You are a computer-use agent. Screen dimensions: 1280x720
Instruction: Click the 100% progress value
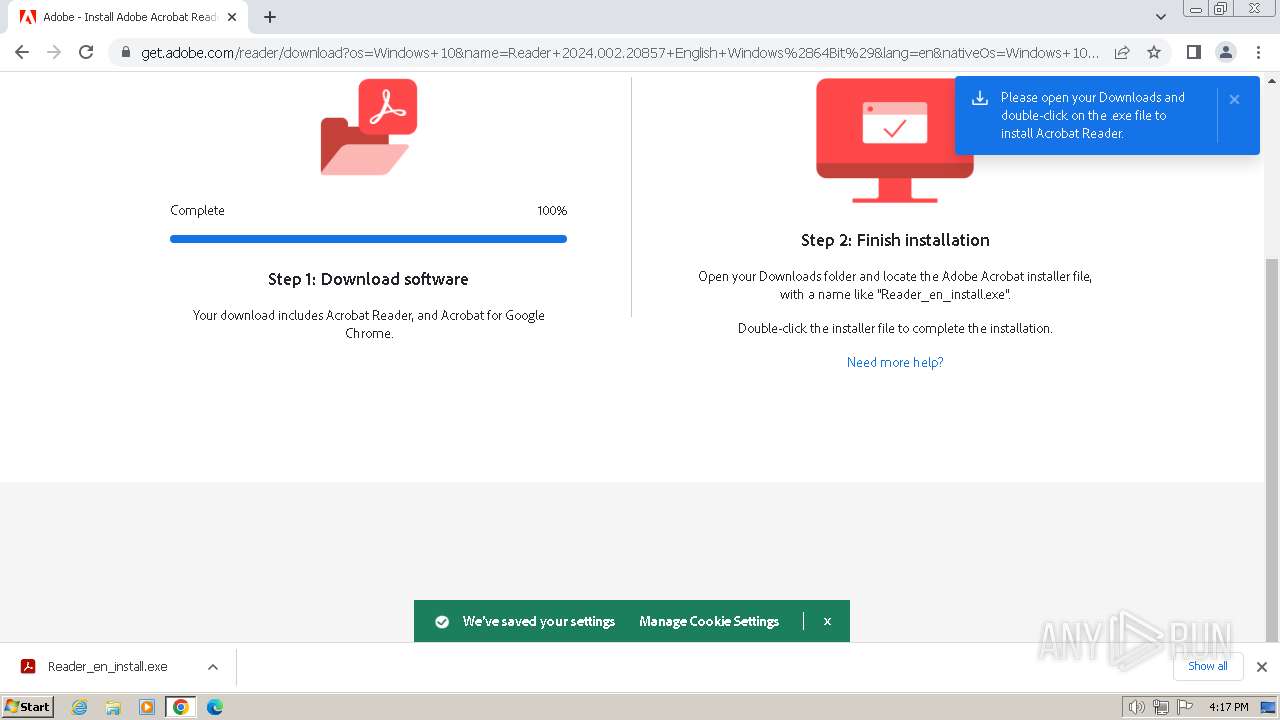click(x=552, y=210)
